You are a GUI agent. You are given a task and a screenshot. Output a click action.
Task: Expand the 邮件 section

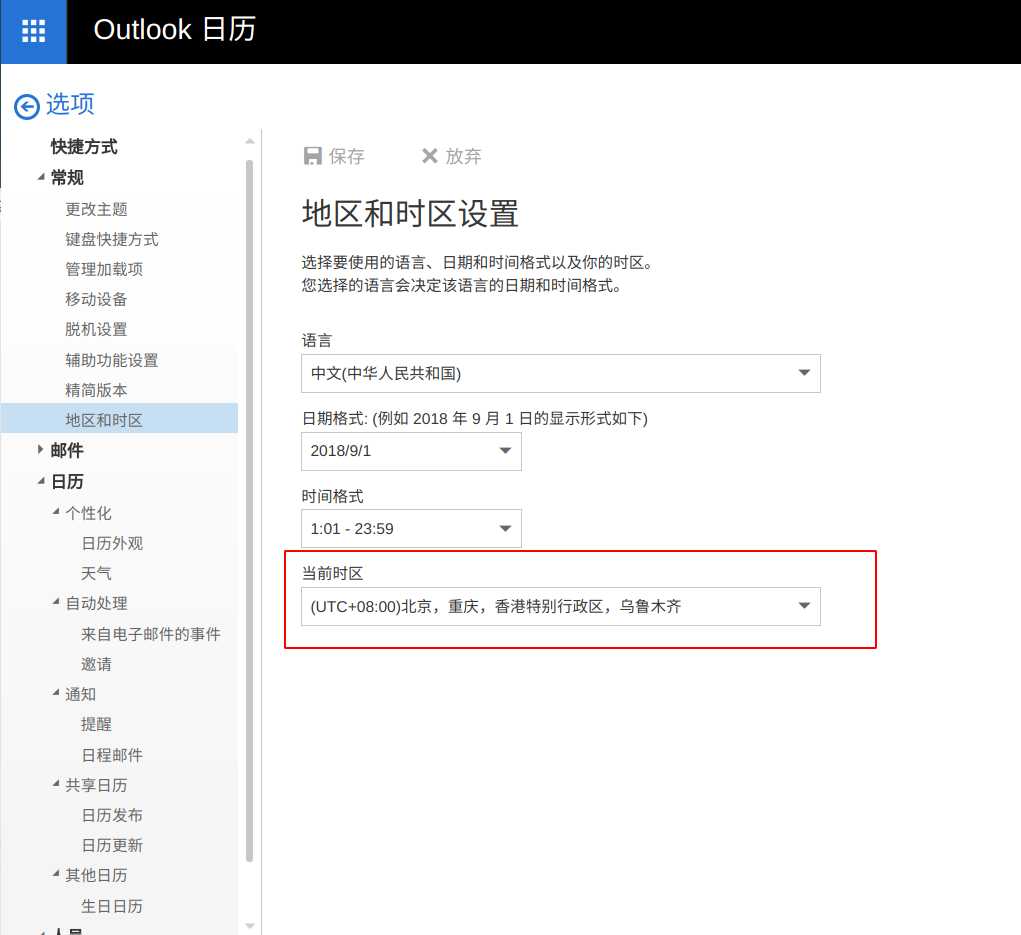pos(40,449)
